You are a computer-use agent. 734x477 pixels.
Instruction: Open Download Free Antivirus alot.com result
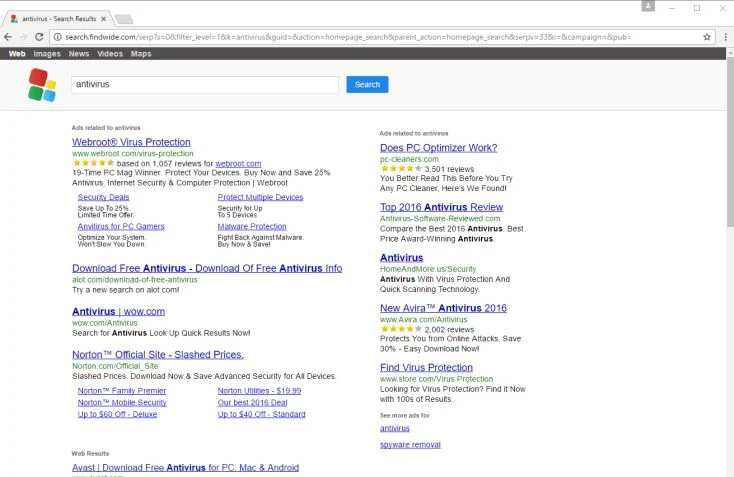(207, 268)
